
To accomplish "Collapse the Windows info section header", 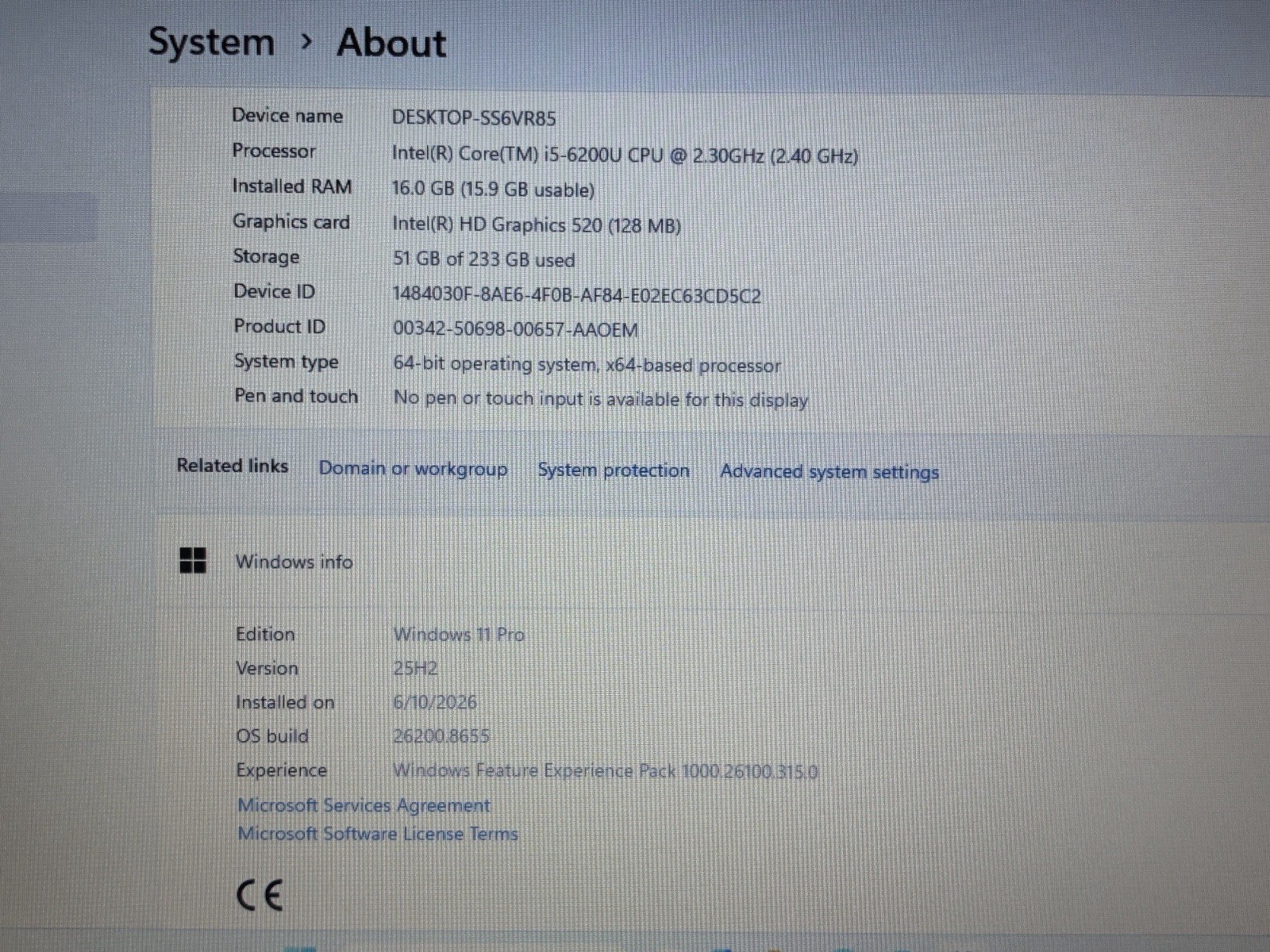I will click(x=712, y=562).
